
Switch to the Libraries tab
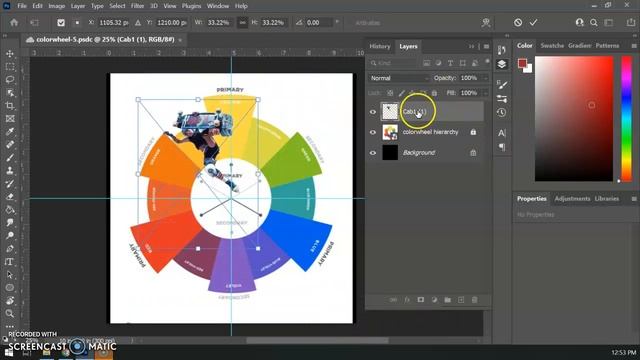tap(607, 199)
